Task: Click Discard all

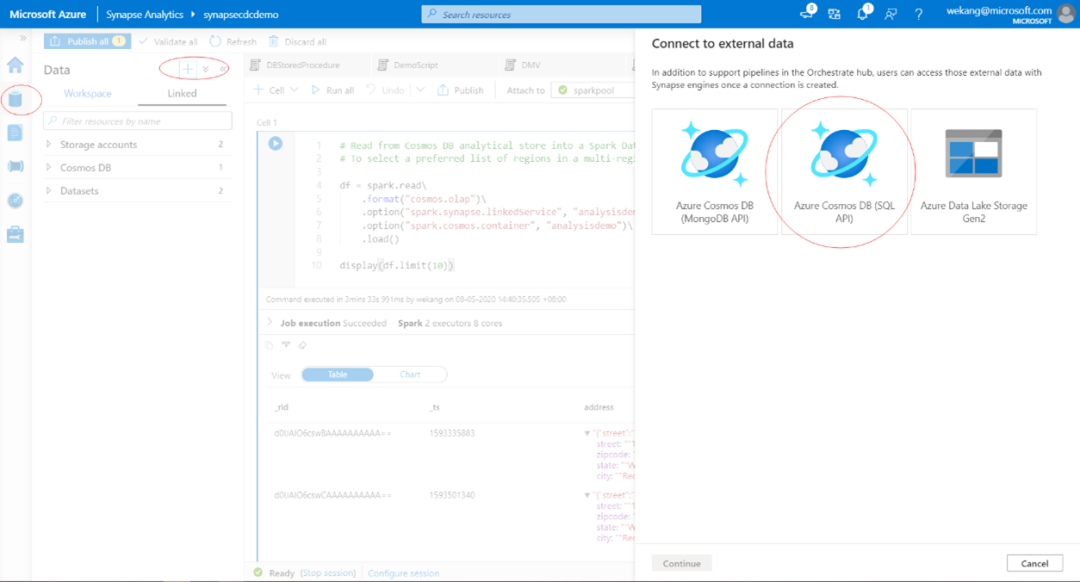Action: point(298,41)
